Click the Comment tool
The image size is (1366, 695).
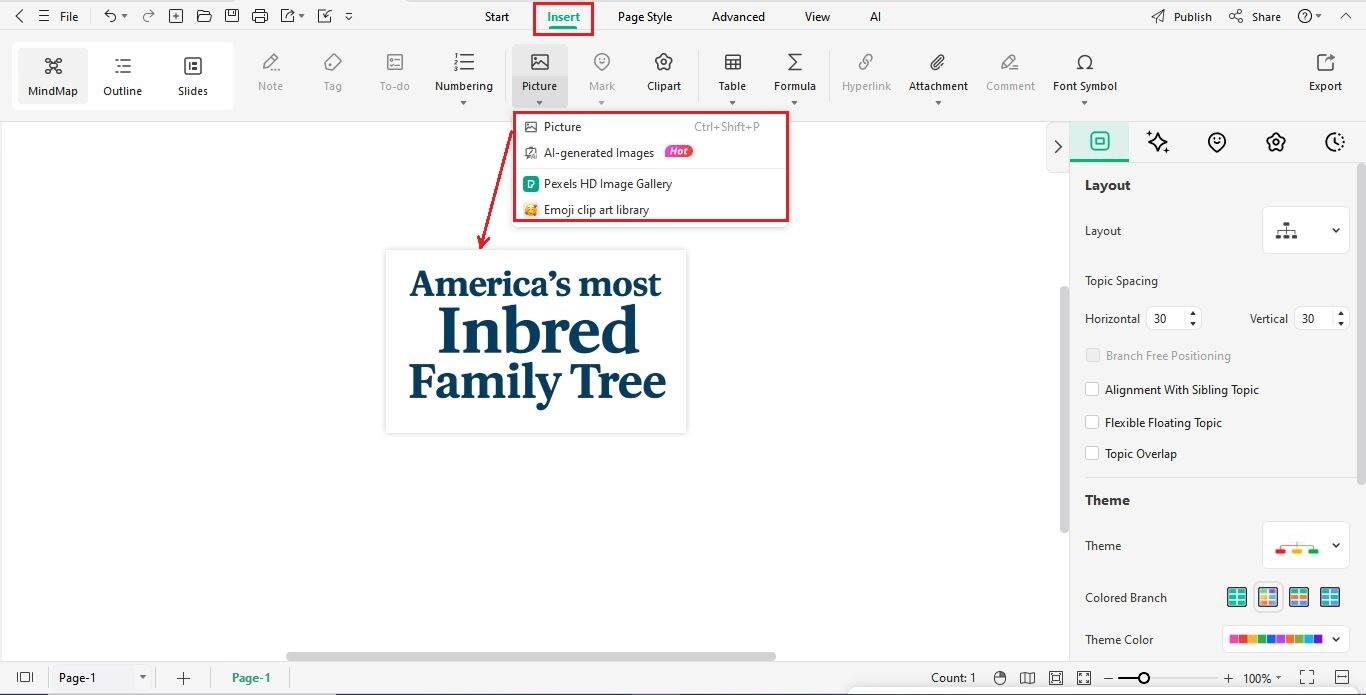click(1010, 73)
